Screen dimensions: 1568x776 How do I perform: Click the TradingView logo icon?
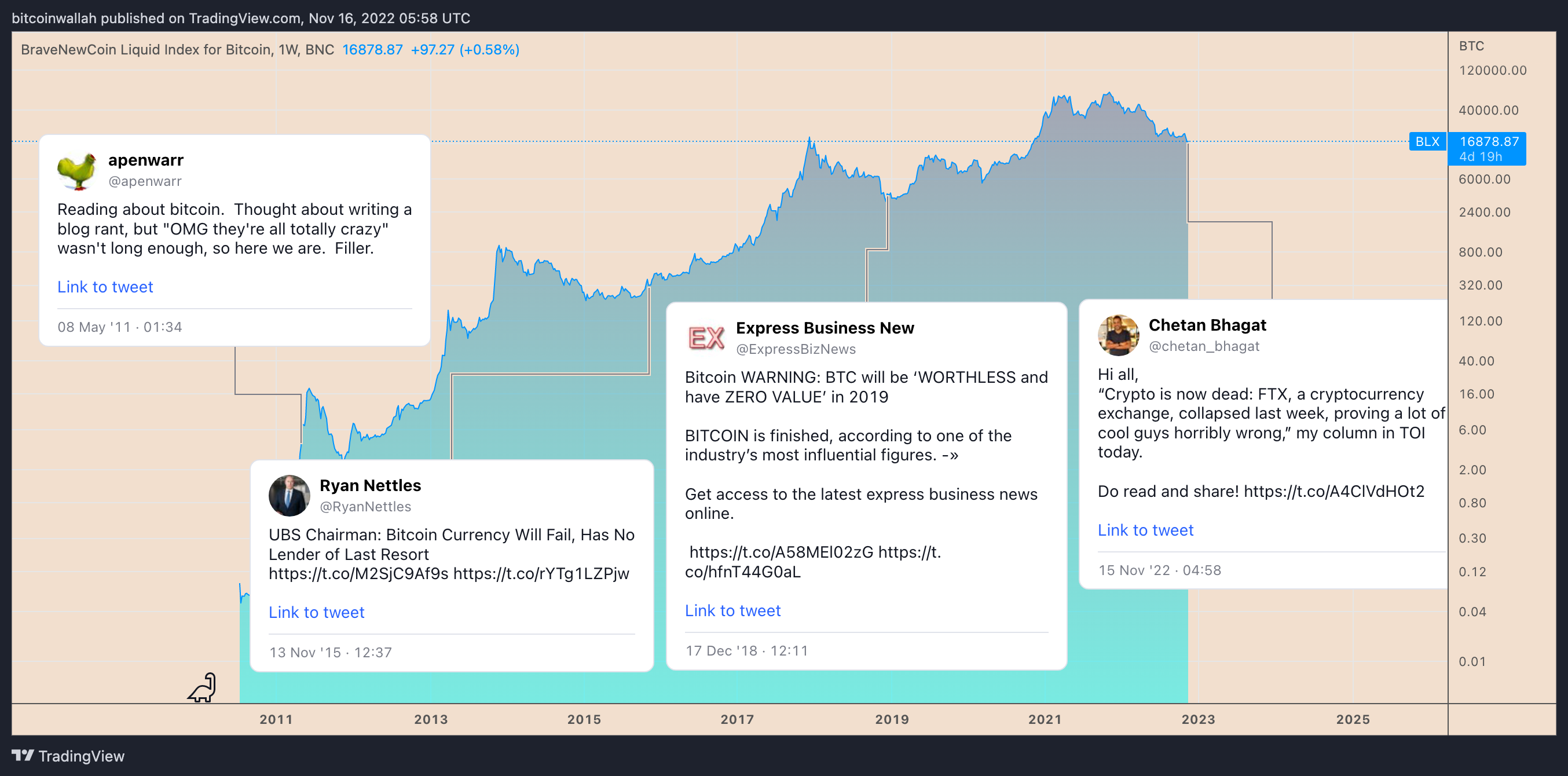(x=23, y=755)
